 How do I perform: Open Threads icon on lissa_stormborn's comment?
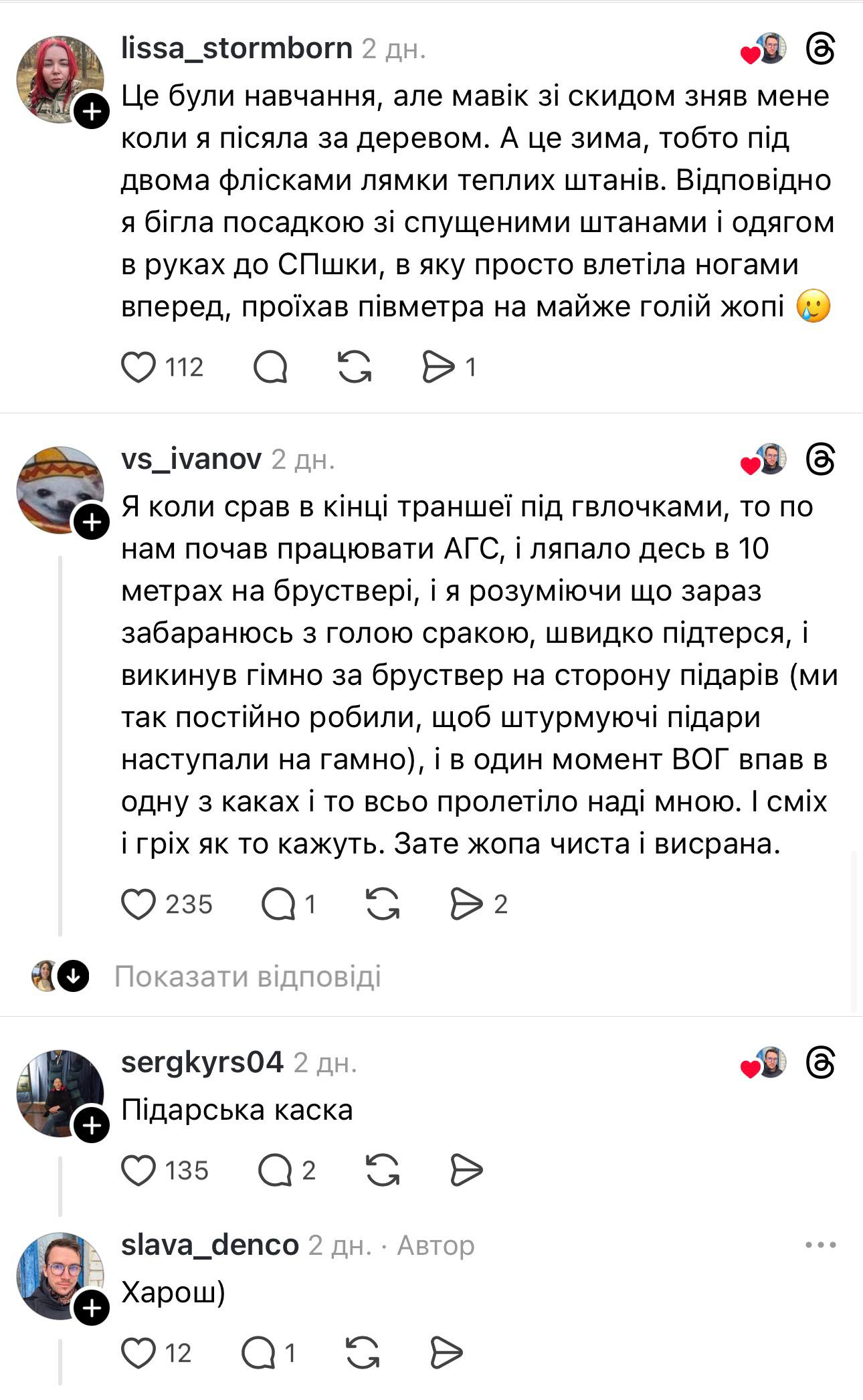click(821, 49)
